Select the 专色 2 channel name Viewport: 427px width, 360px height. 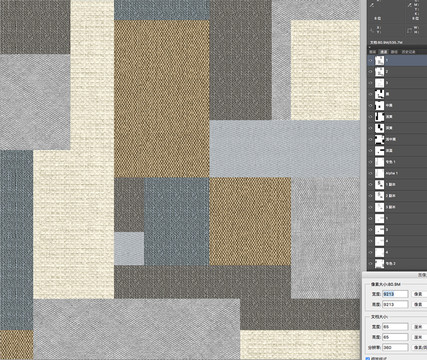(390, 264)
